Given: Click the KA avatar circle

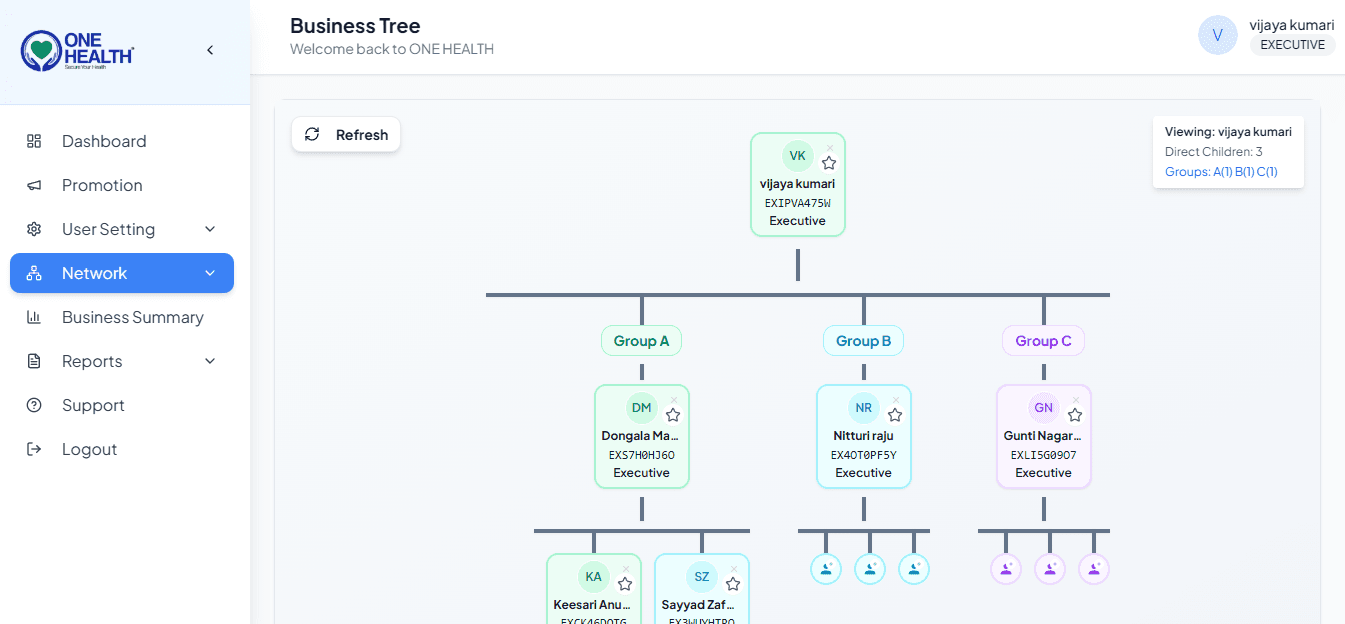Looking at the screenshot, I should [x=593, y=577].
